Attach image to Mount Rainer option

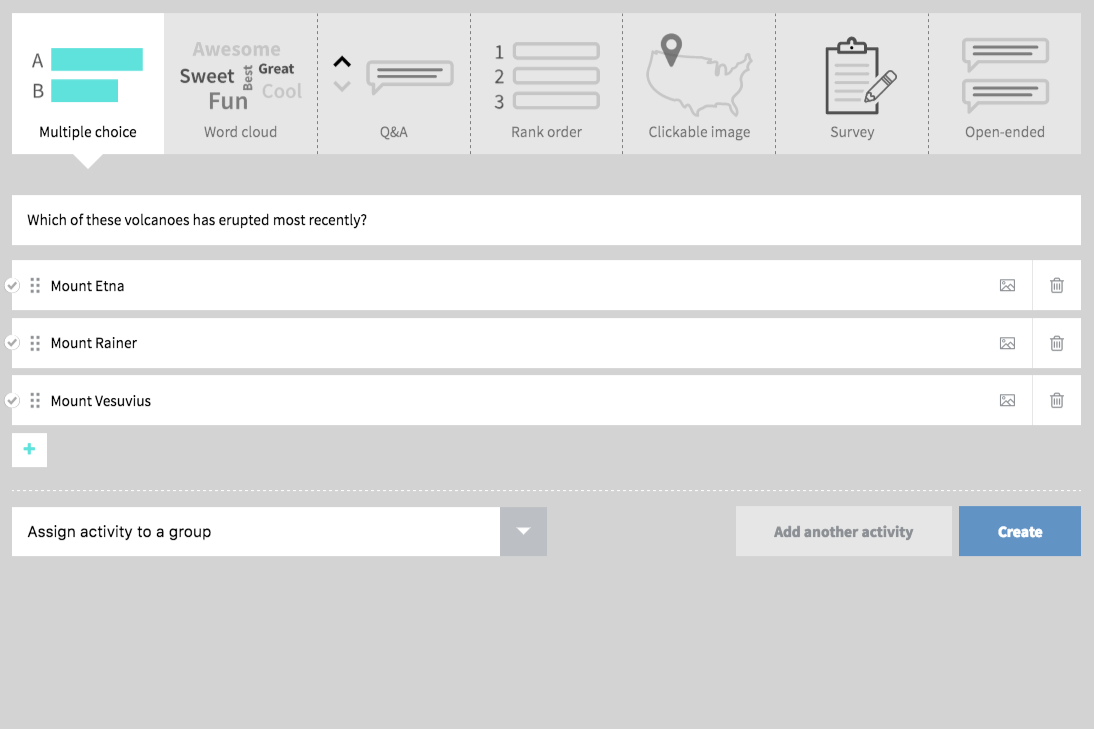point(1007,343)
